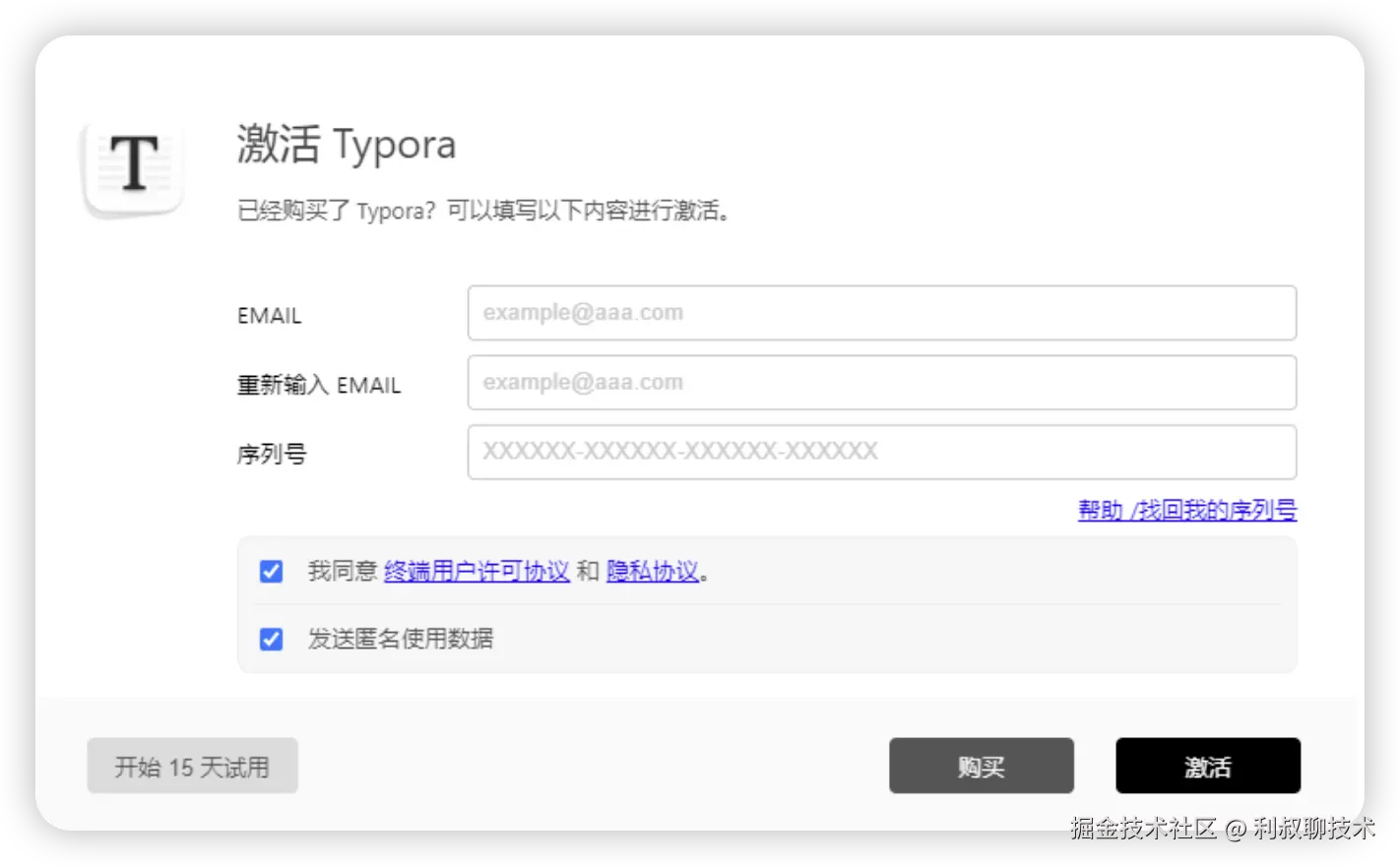Uncheck the 我同意 license agreement checkbox
The image size is (1400, 866).
tap(270, 571)
